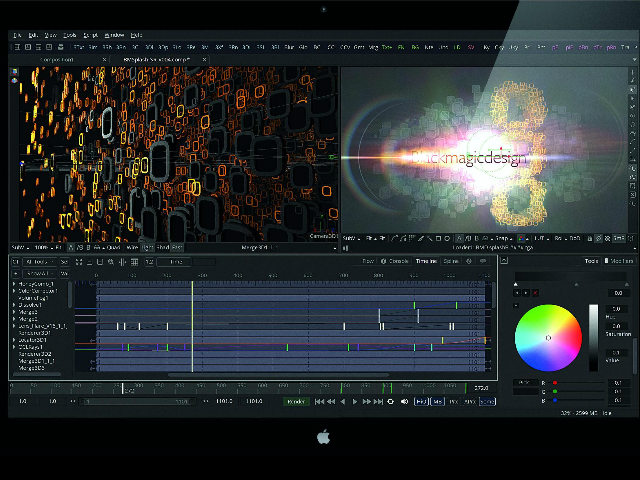The image size is (640, 480).
Task: Open the Edit menu
Action: [33, 36]
